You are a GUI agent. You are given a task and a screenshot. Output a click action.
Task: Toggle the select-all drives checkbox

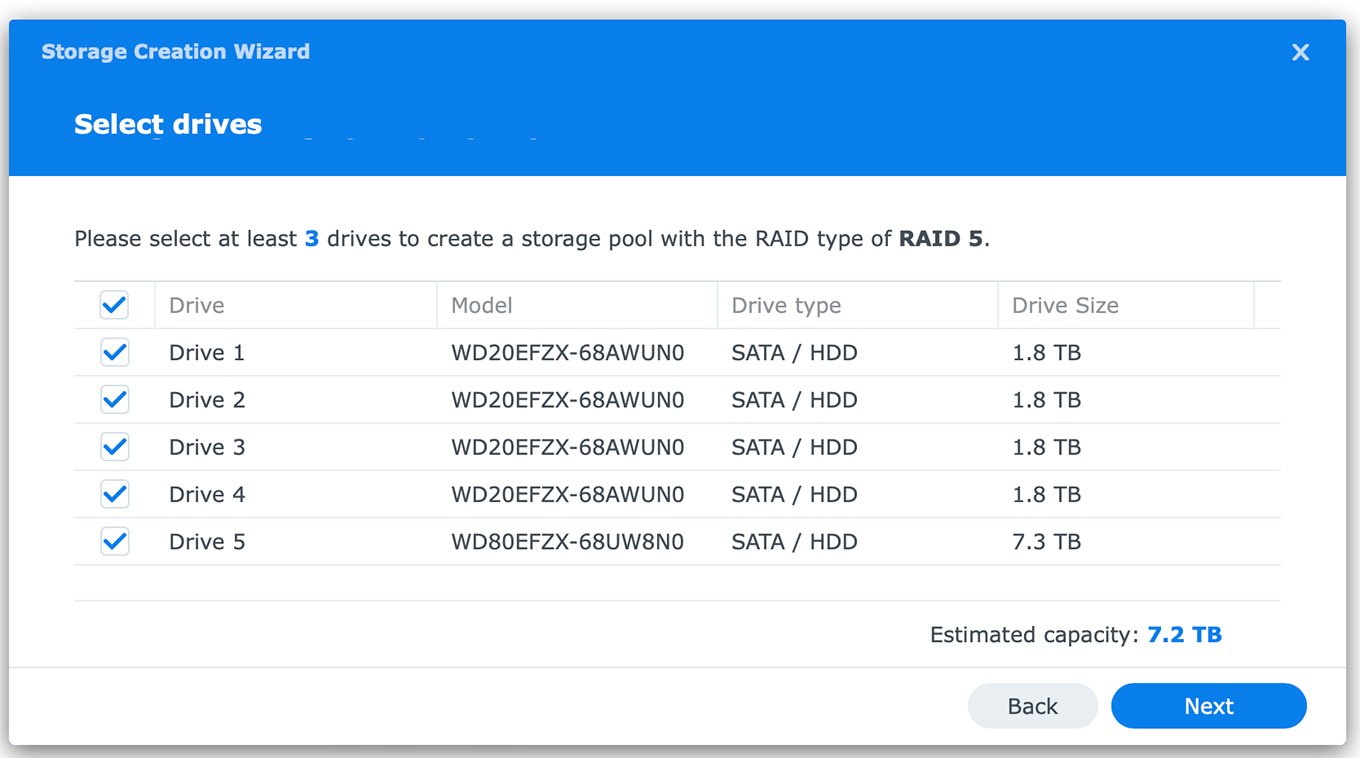(115, 305)
